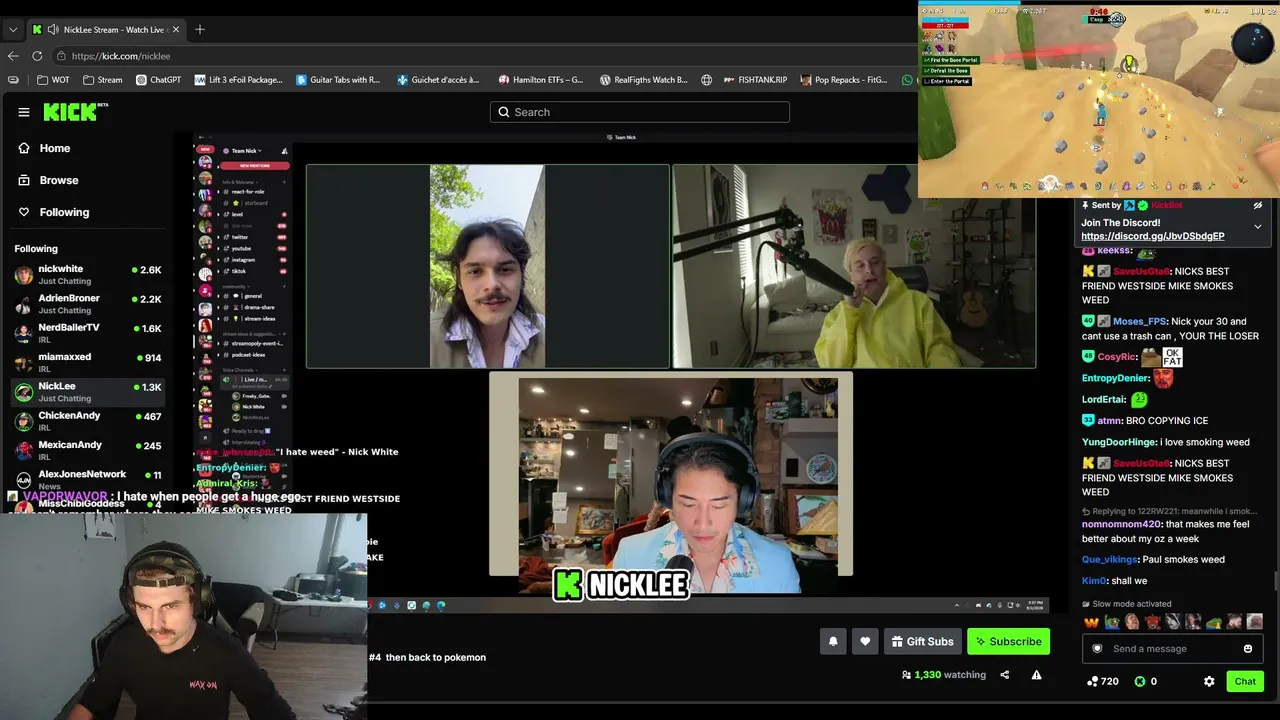Screen dimensions: 1280x720
Task: Open the WOT bookmarks folder
Action: (54, 80)
